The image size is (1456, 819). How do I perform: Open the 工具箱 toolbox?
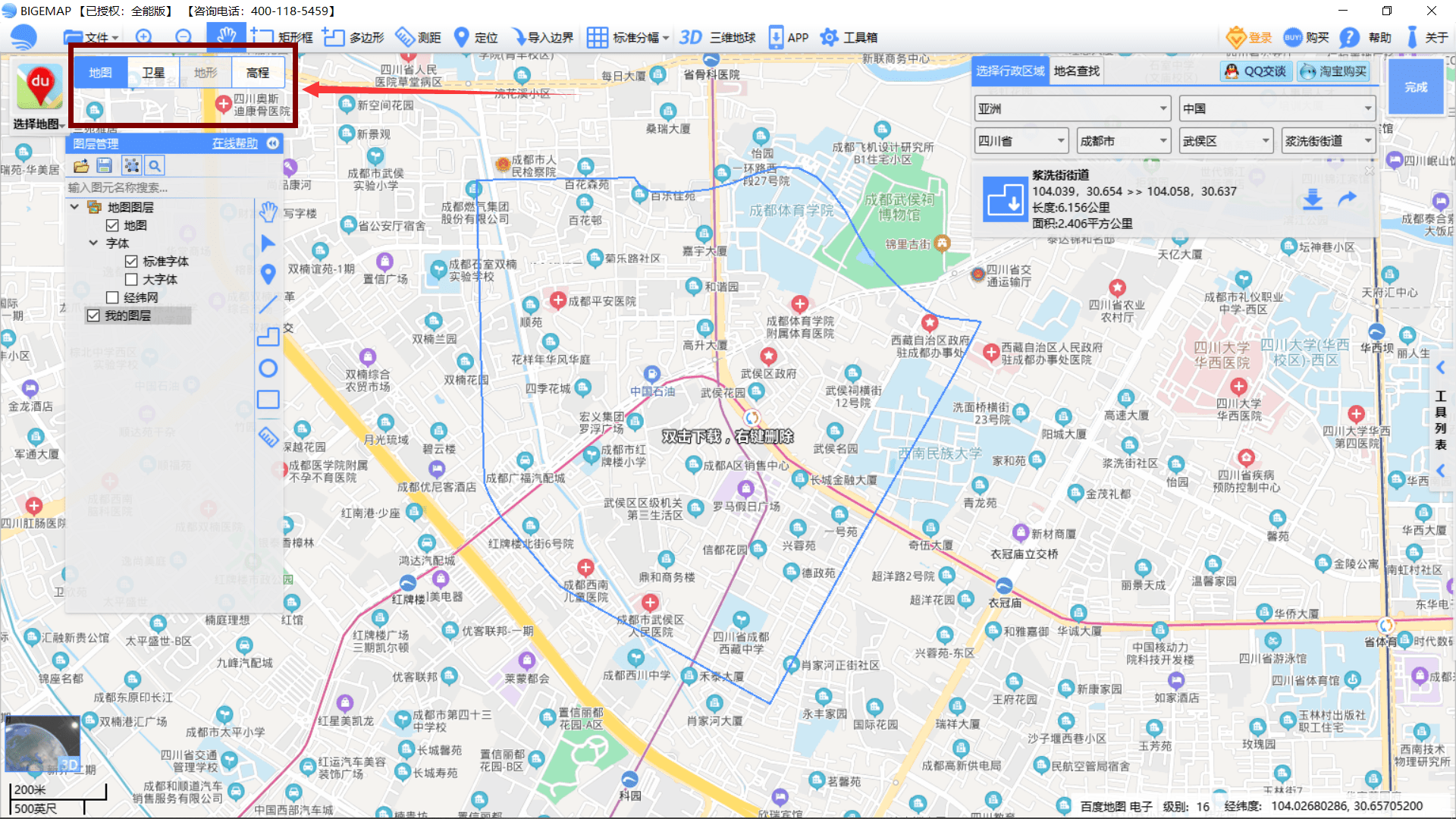point(849,37)
